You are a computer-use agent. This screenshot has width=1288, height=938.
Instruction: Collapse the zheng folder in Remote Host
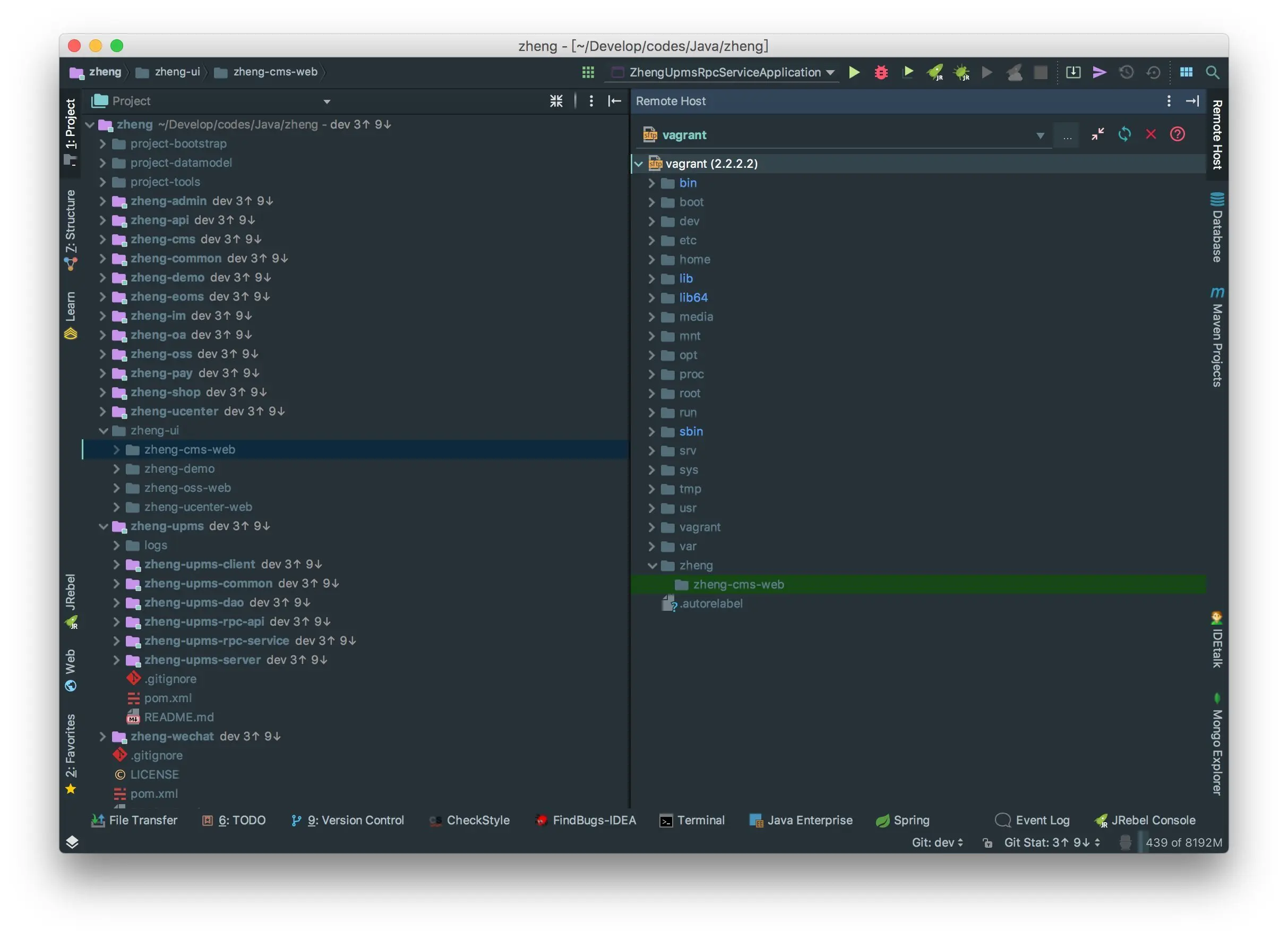point(652,565)
